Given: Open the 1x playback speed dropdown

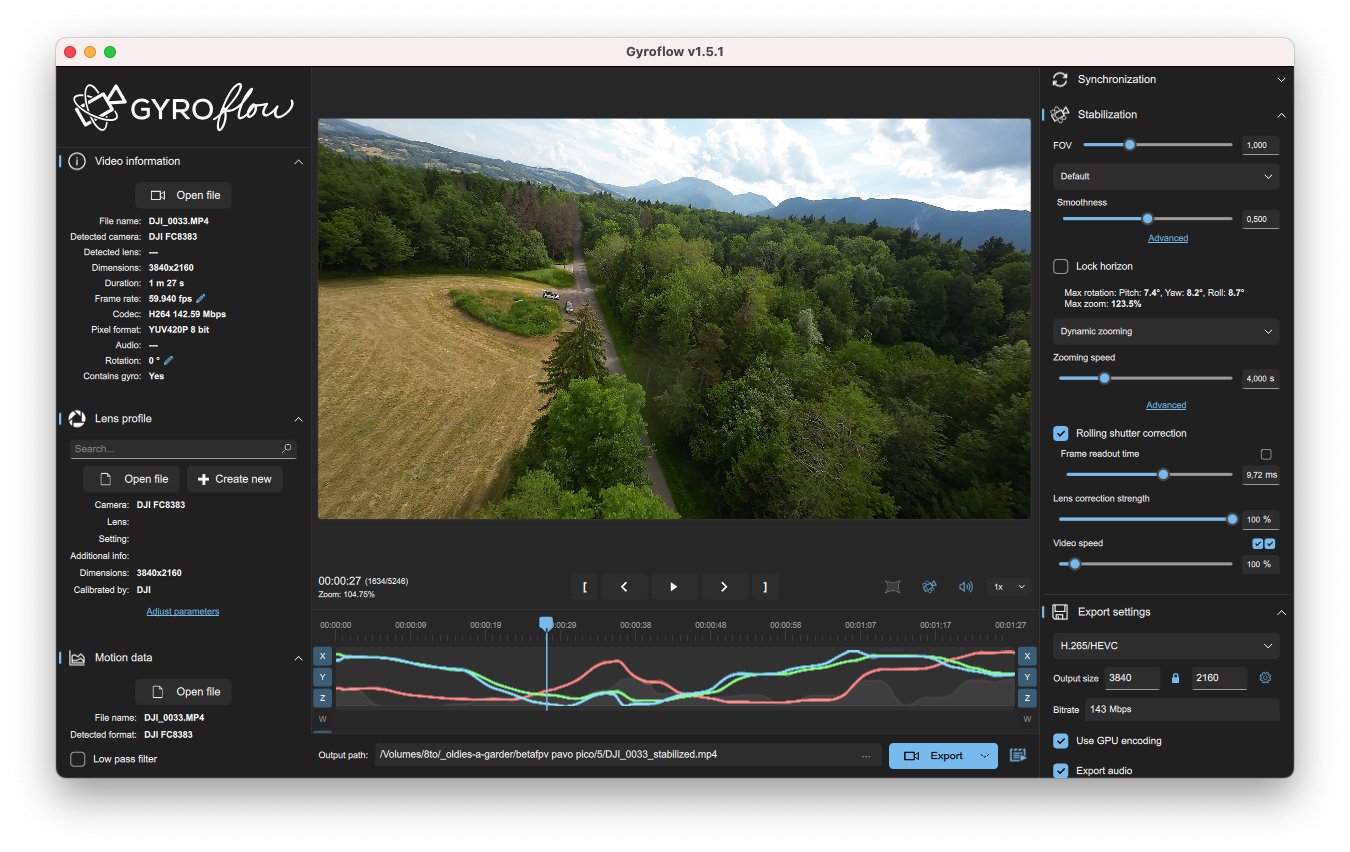Looking at the screenshot, I should point(1009,587).
